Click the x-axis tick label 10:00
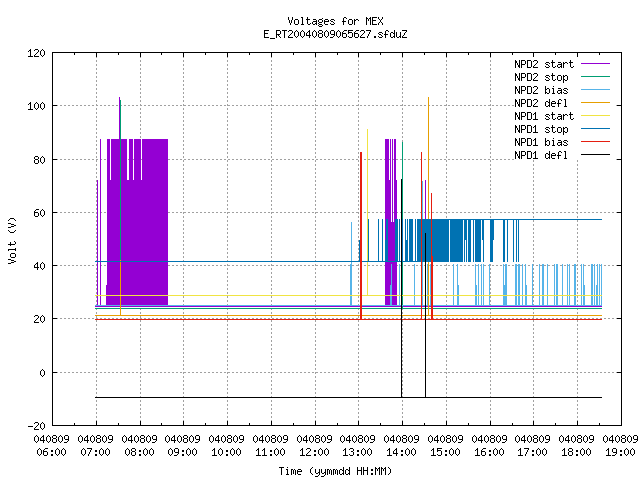The height and width of the screenshot is (480, 640). [227, 452]
